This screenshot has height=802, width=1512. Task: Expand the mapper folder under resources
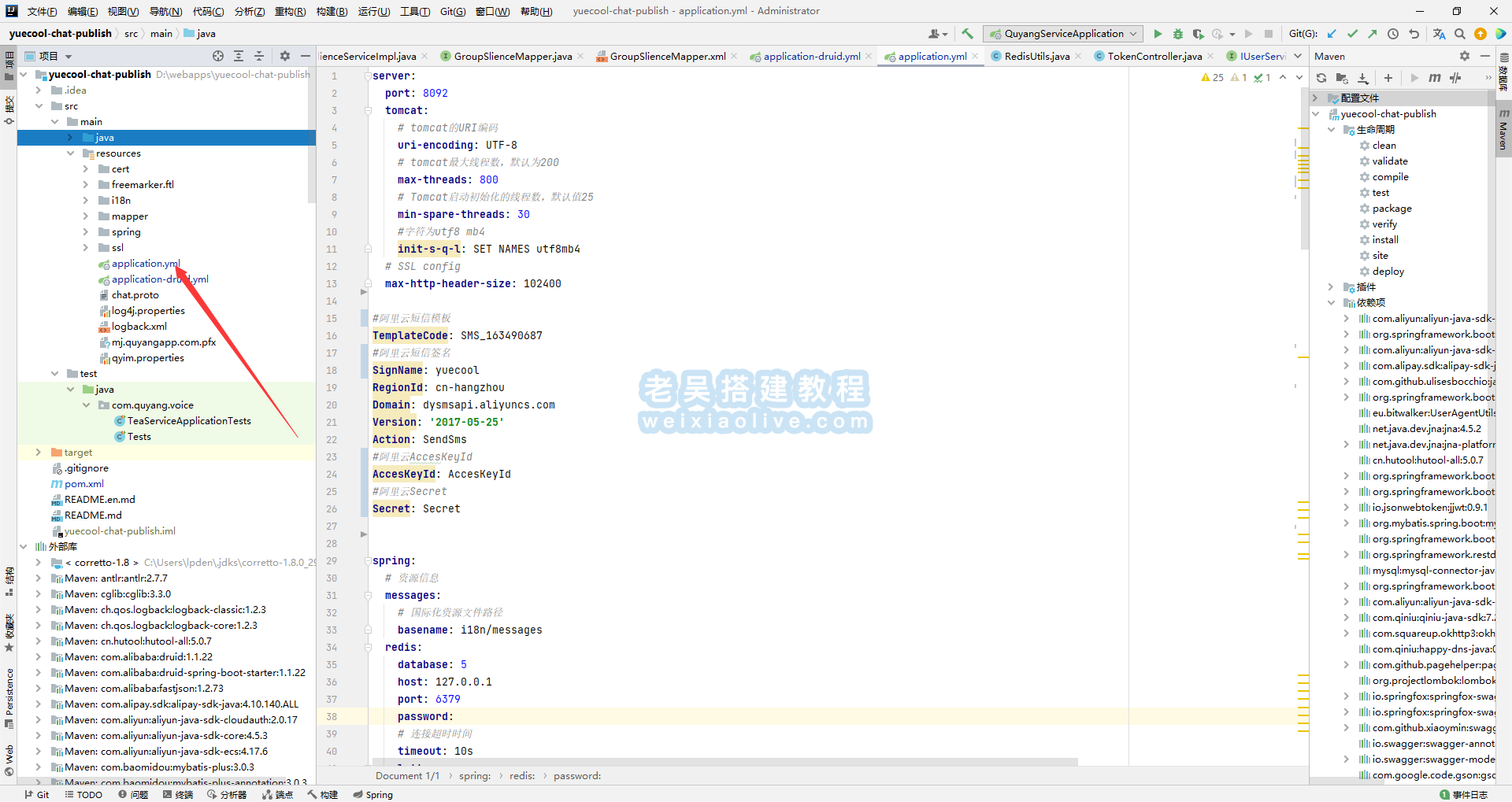click(86, 216)
